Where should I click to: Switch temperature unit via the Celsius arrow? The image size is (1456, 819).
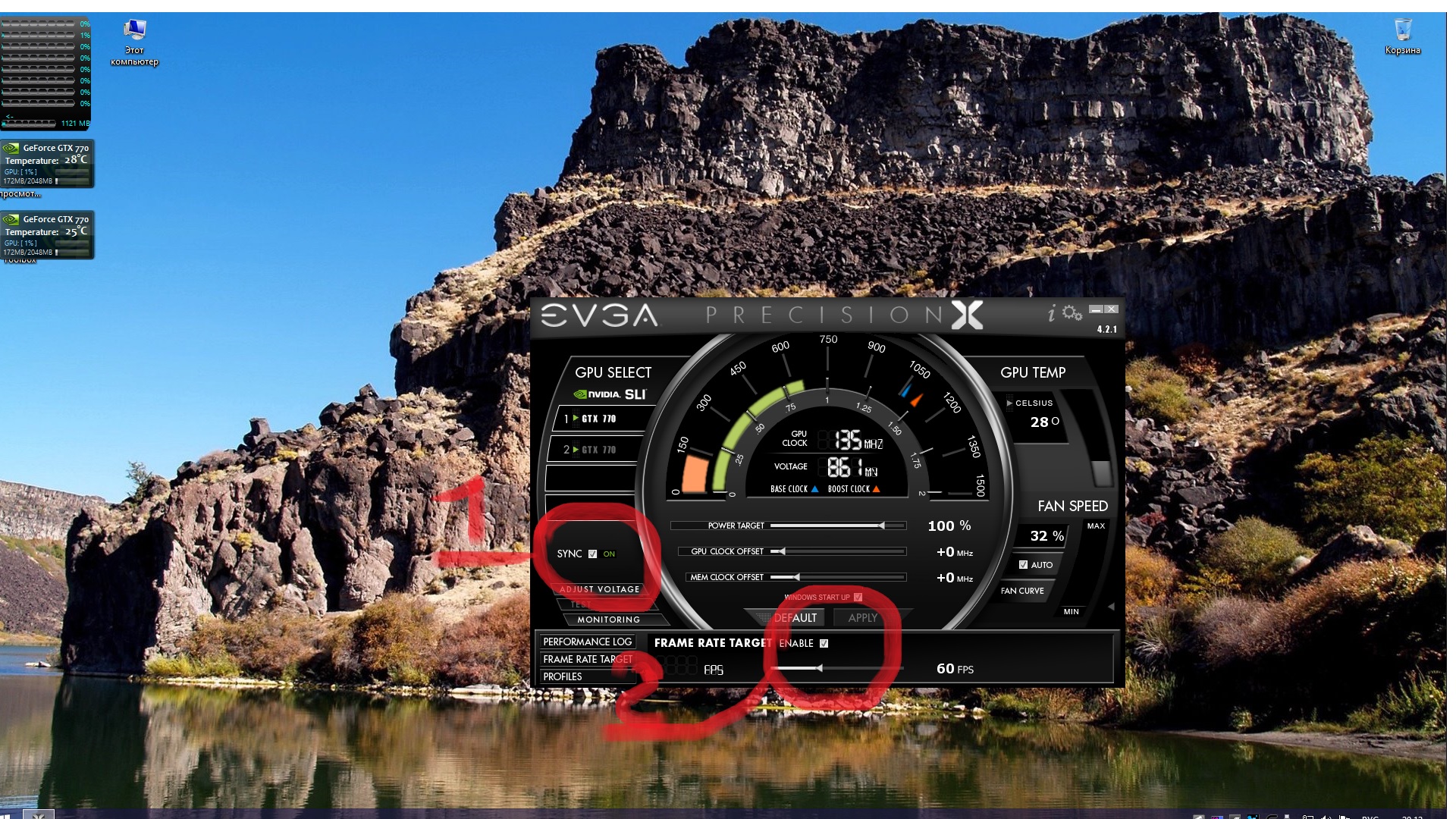1009,403
